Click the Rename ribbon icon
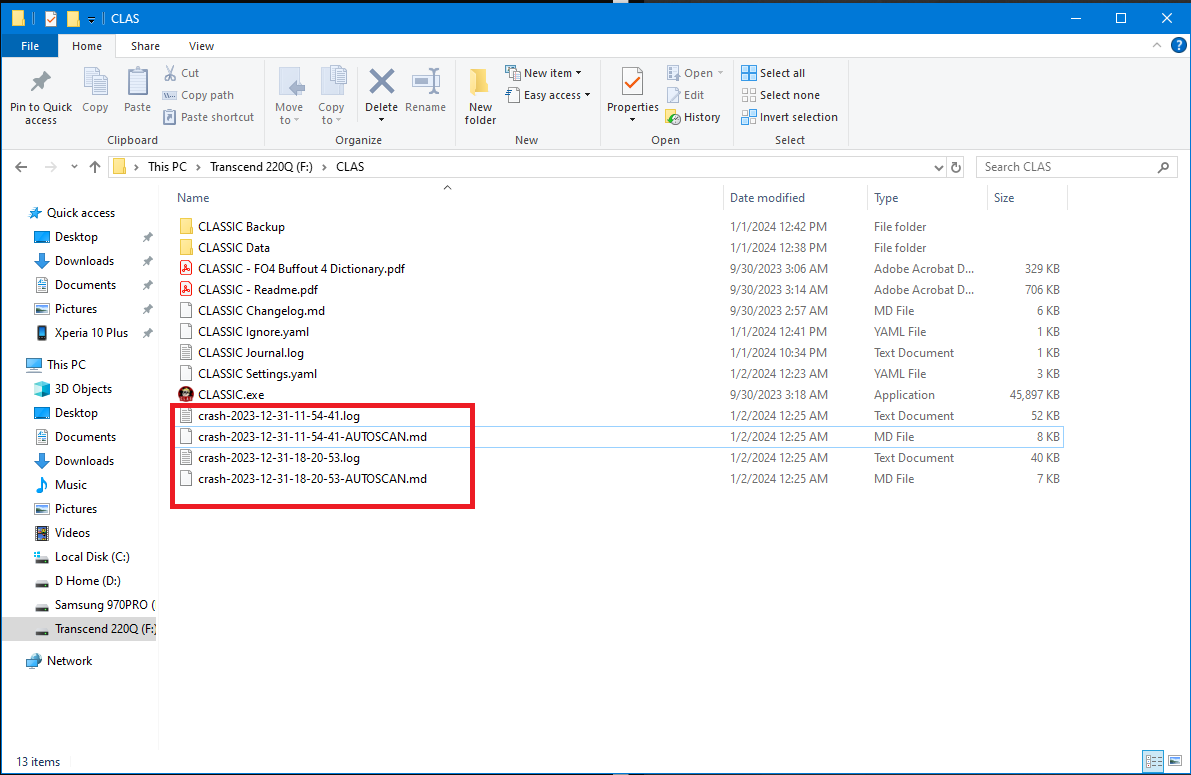This screenshot has height=775, width=1191. click(x=426, y=83)
